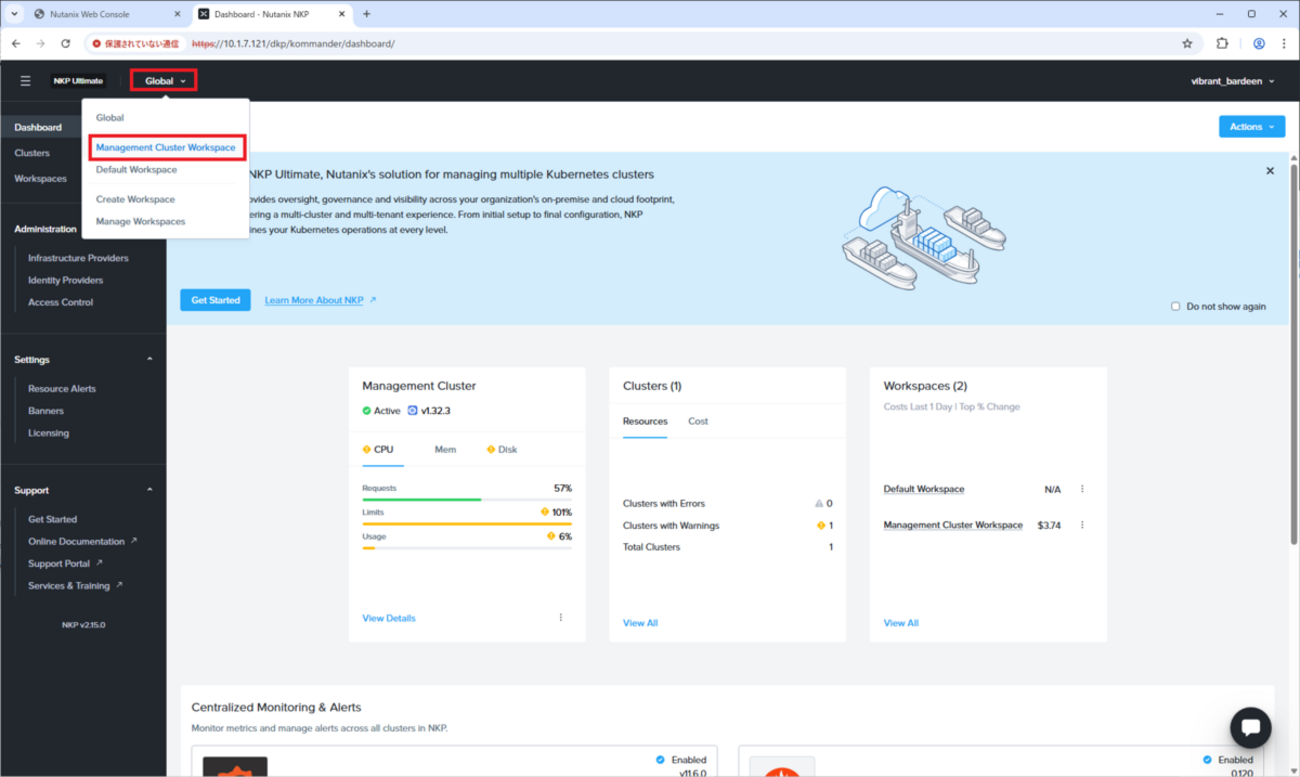Go back to the previous page

pos(16,44)
